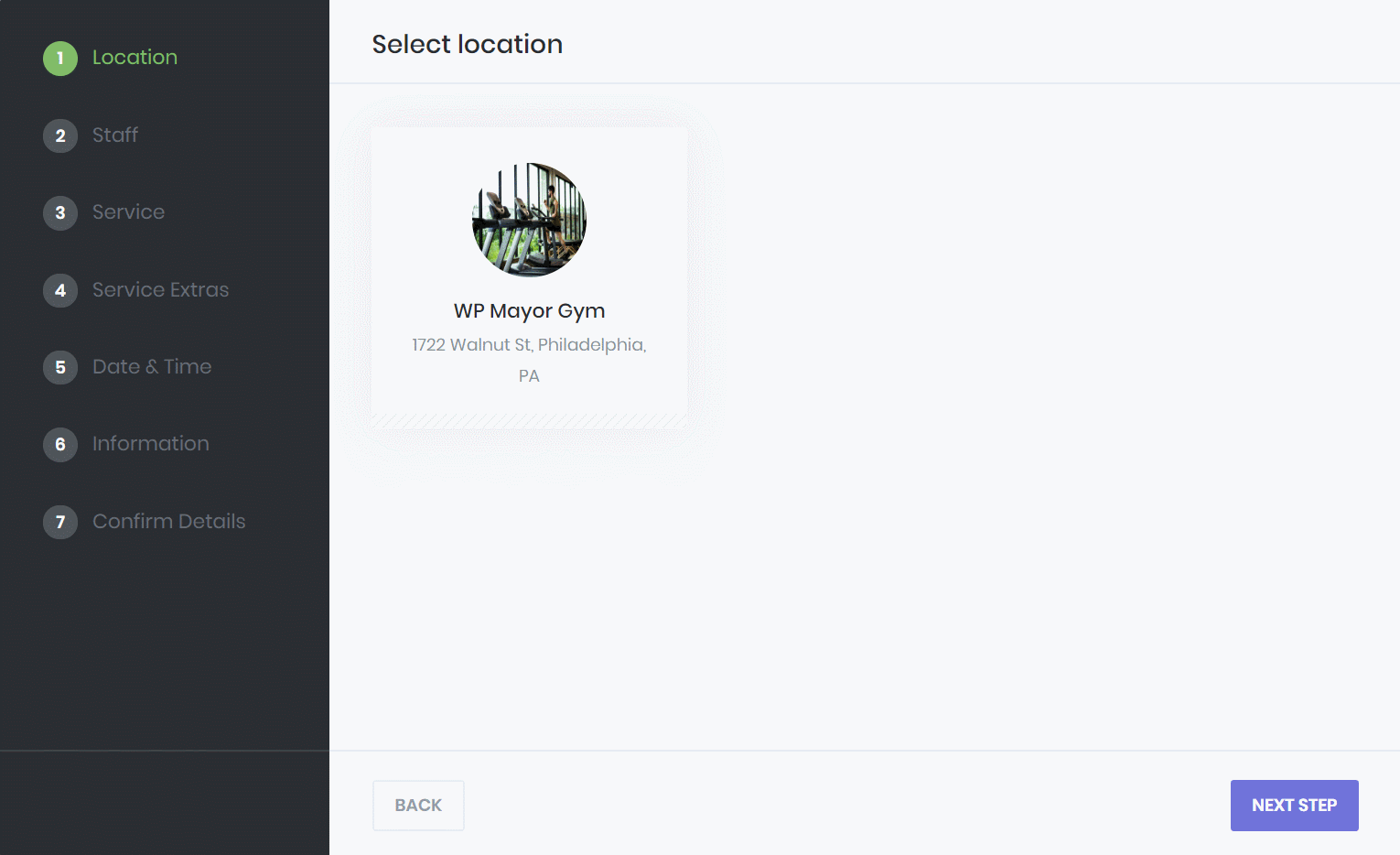
Task: Click the step 5 number badge
Action: coord(60,367)
